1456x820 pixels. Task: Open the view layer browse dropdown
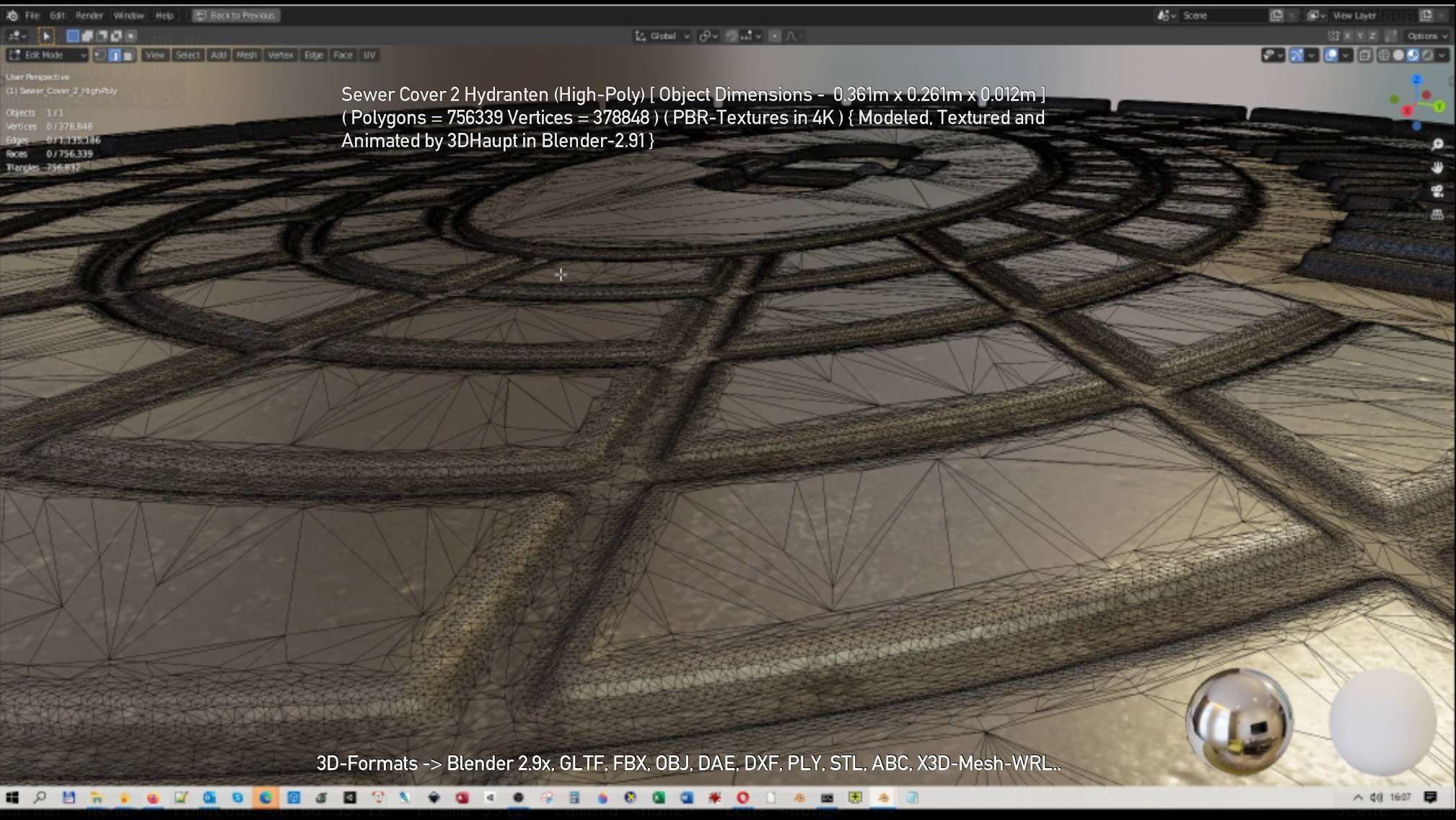[x=1317, y=15]
